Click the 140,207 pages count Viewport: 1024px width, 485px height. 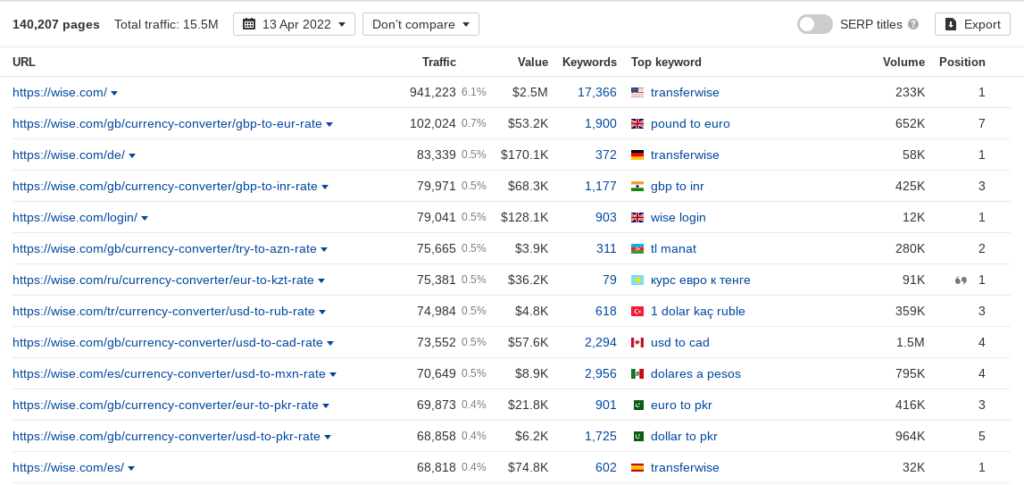56,25
